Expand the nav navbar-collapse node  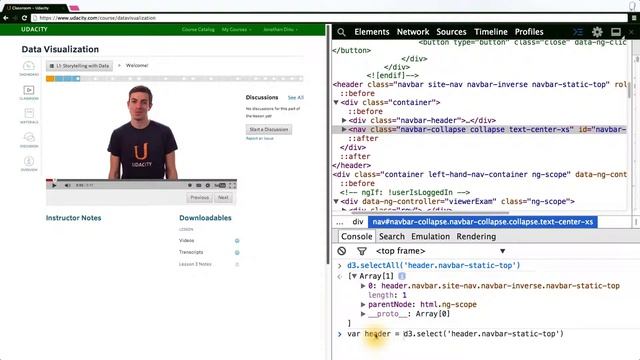click(344, 129)
